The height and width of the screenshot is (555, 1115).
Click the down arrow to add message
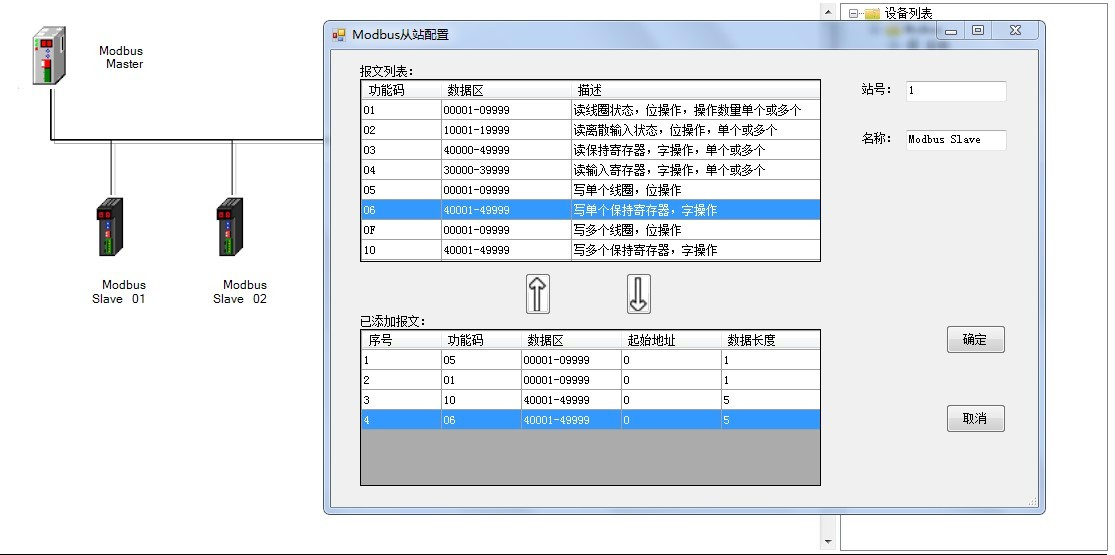[638, 294]
